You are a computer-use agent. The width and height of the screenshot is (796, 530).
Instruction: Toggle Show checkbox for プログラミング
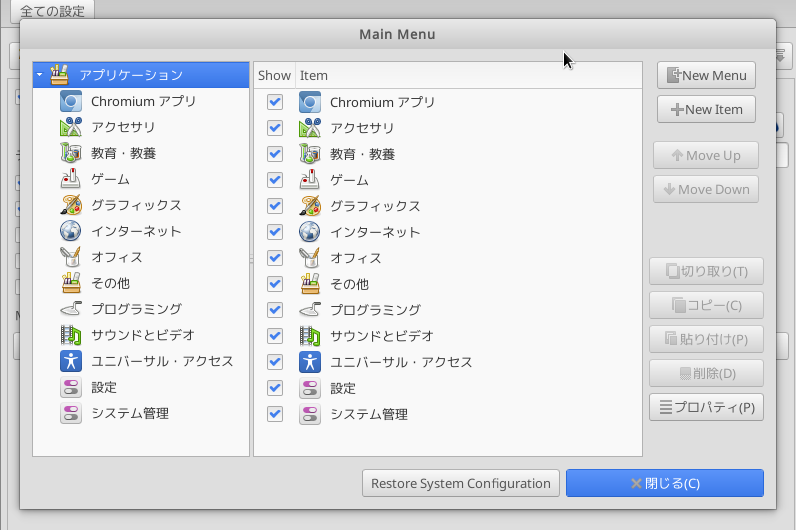coord(275,310)
